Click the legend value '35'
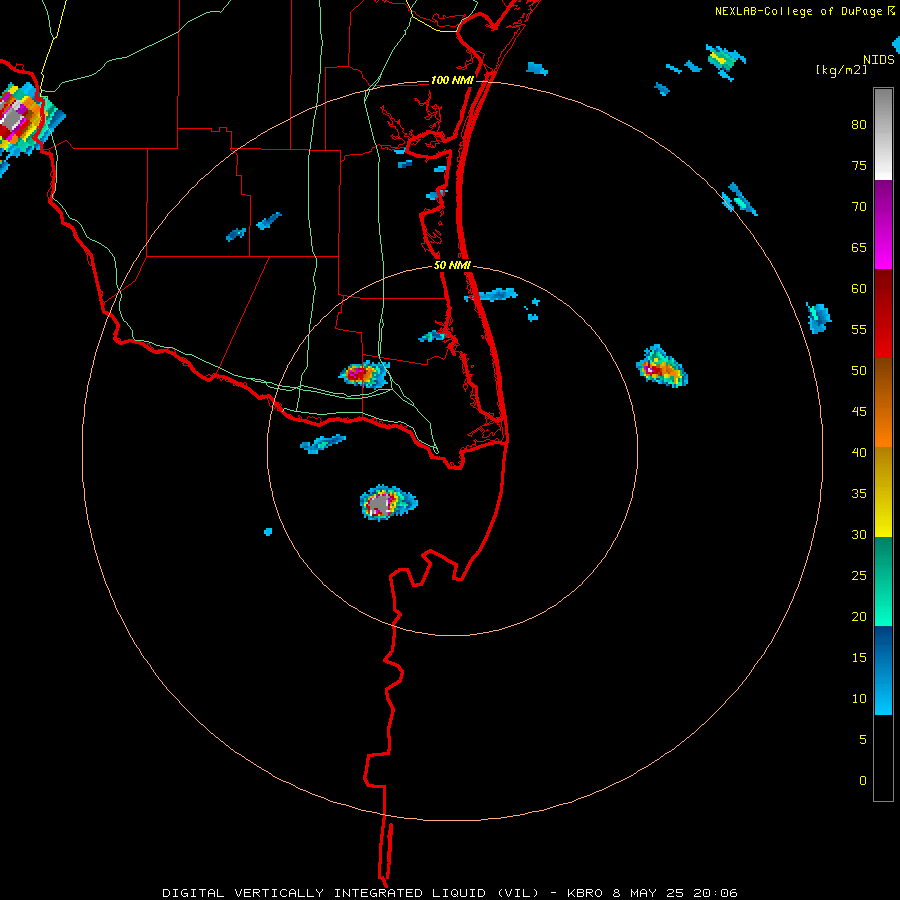 pyautogui.click(x=859, y=494)
